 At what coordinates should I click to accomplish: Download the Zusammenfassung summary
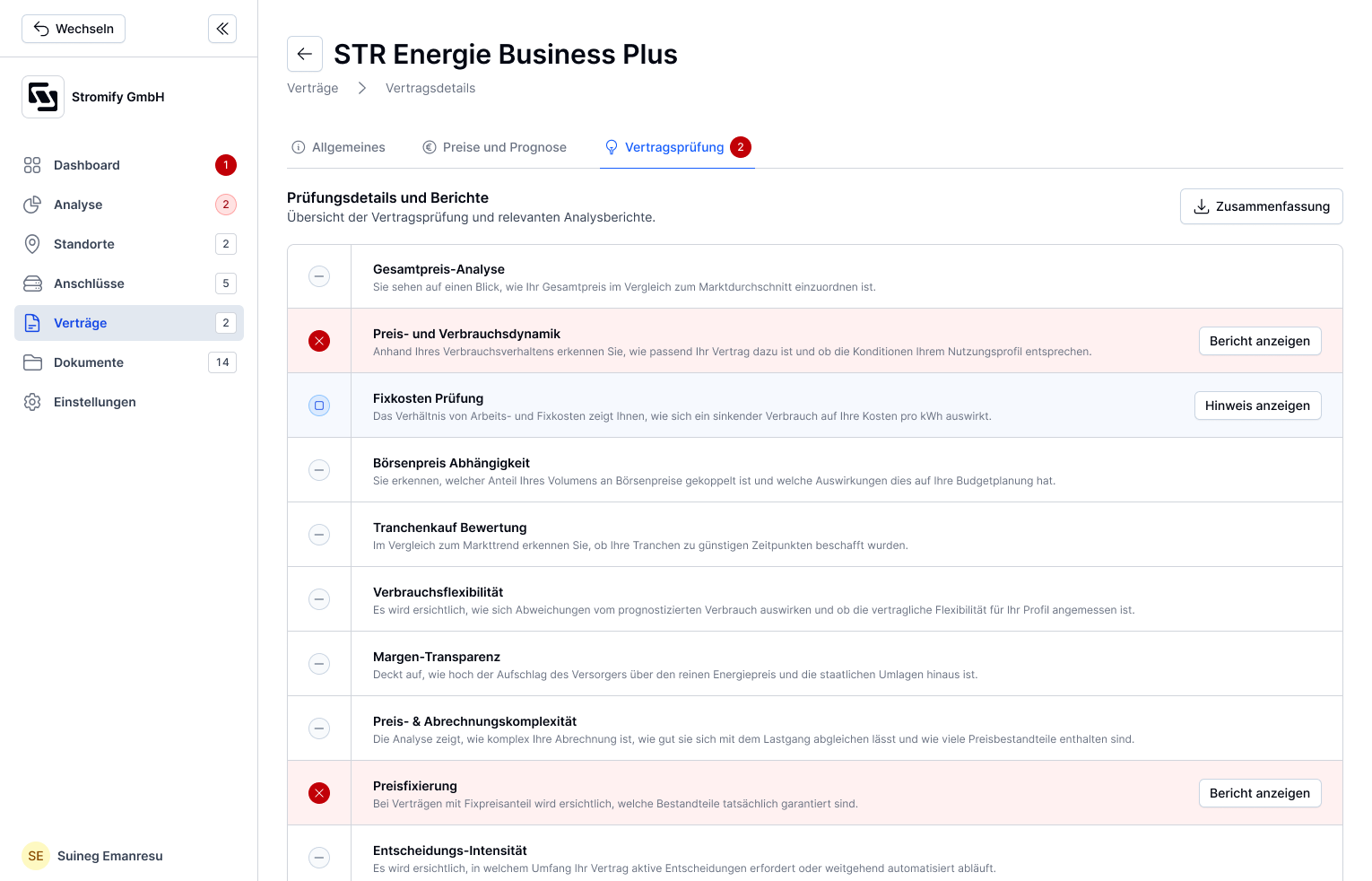pos(1261,206)
